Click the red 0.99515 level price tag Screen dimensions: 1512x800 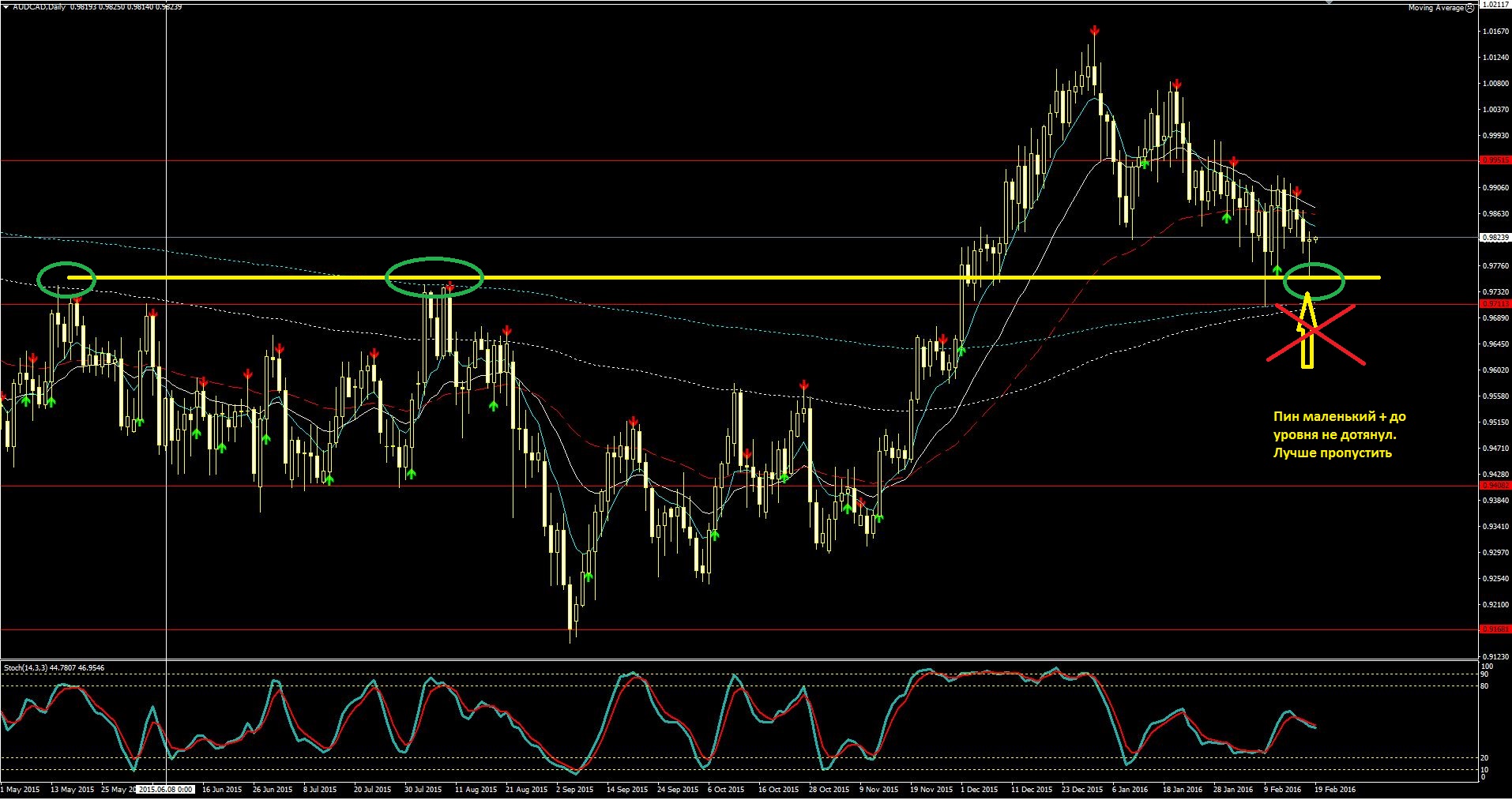tap(1495, 160)
